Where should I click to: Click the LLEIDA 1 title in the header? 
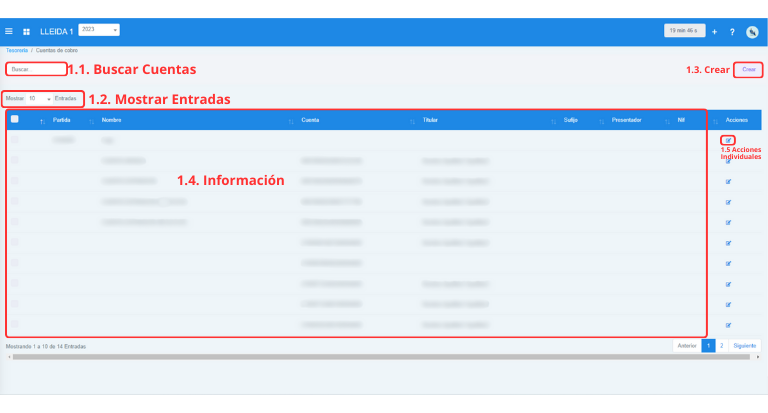(x=56, y=32)
